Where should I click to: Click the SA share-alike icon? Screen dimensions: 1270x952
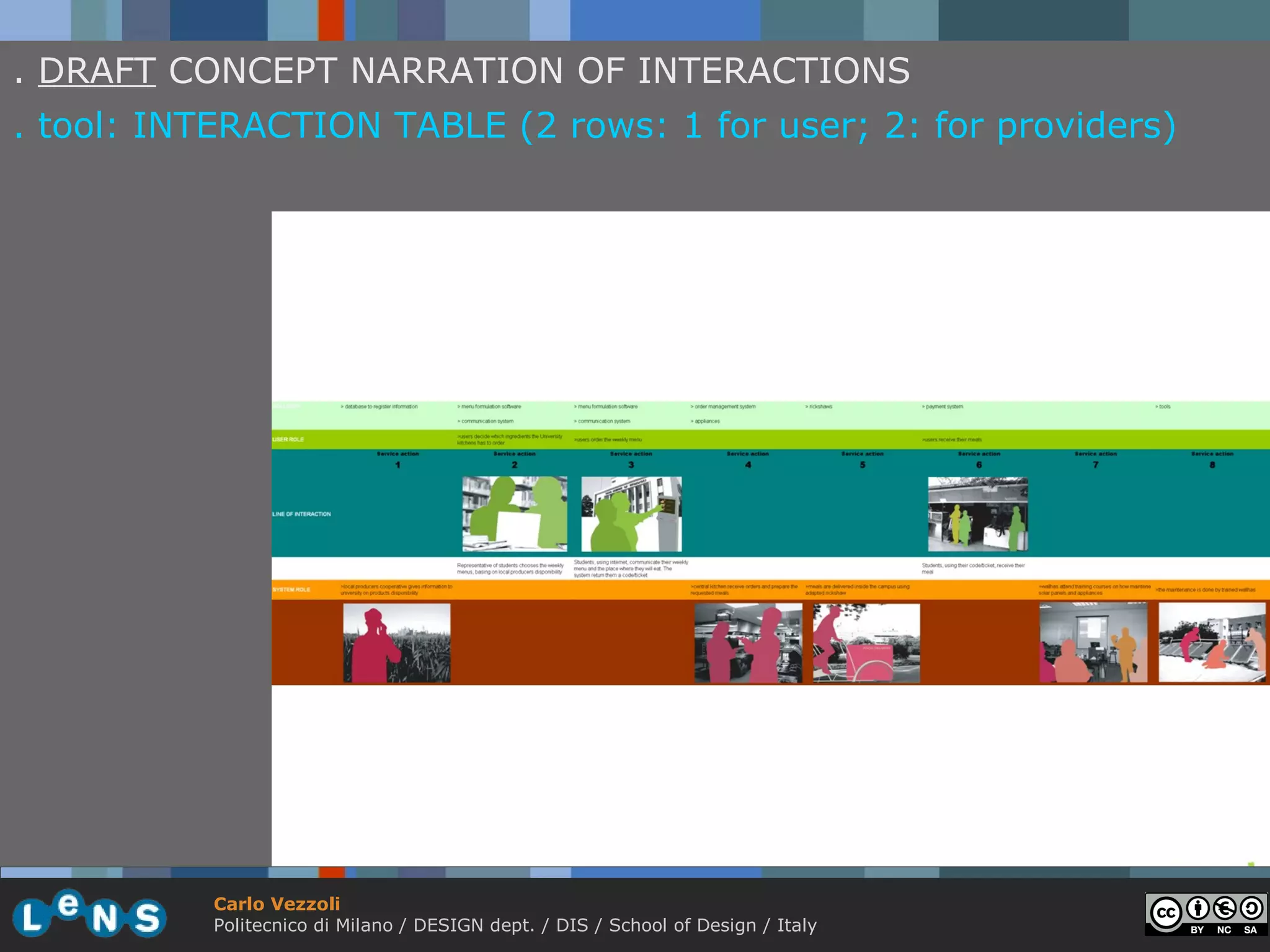click(x=1251, y=909)
